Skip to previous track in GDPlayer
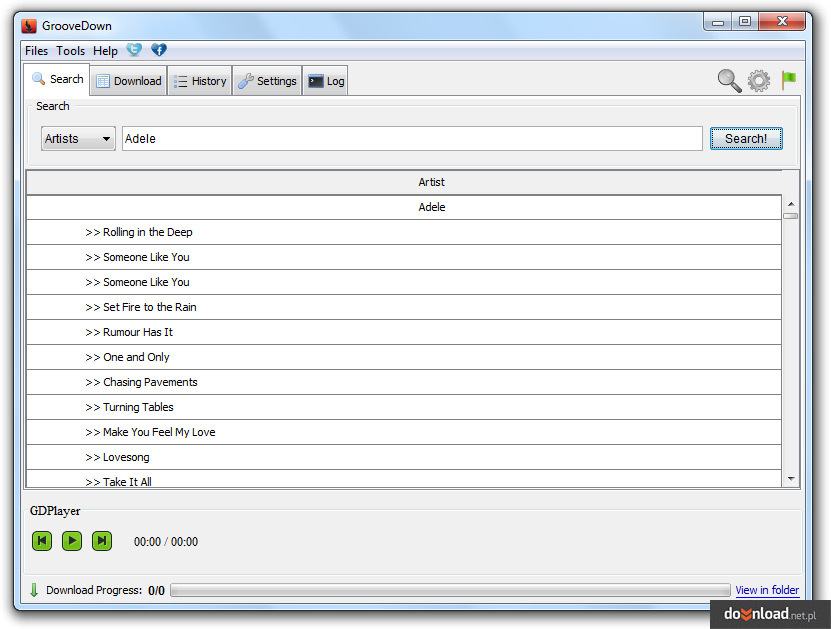831x629 pixels. (42, 541)
